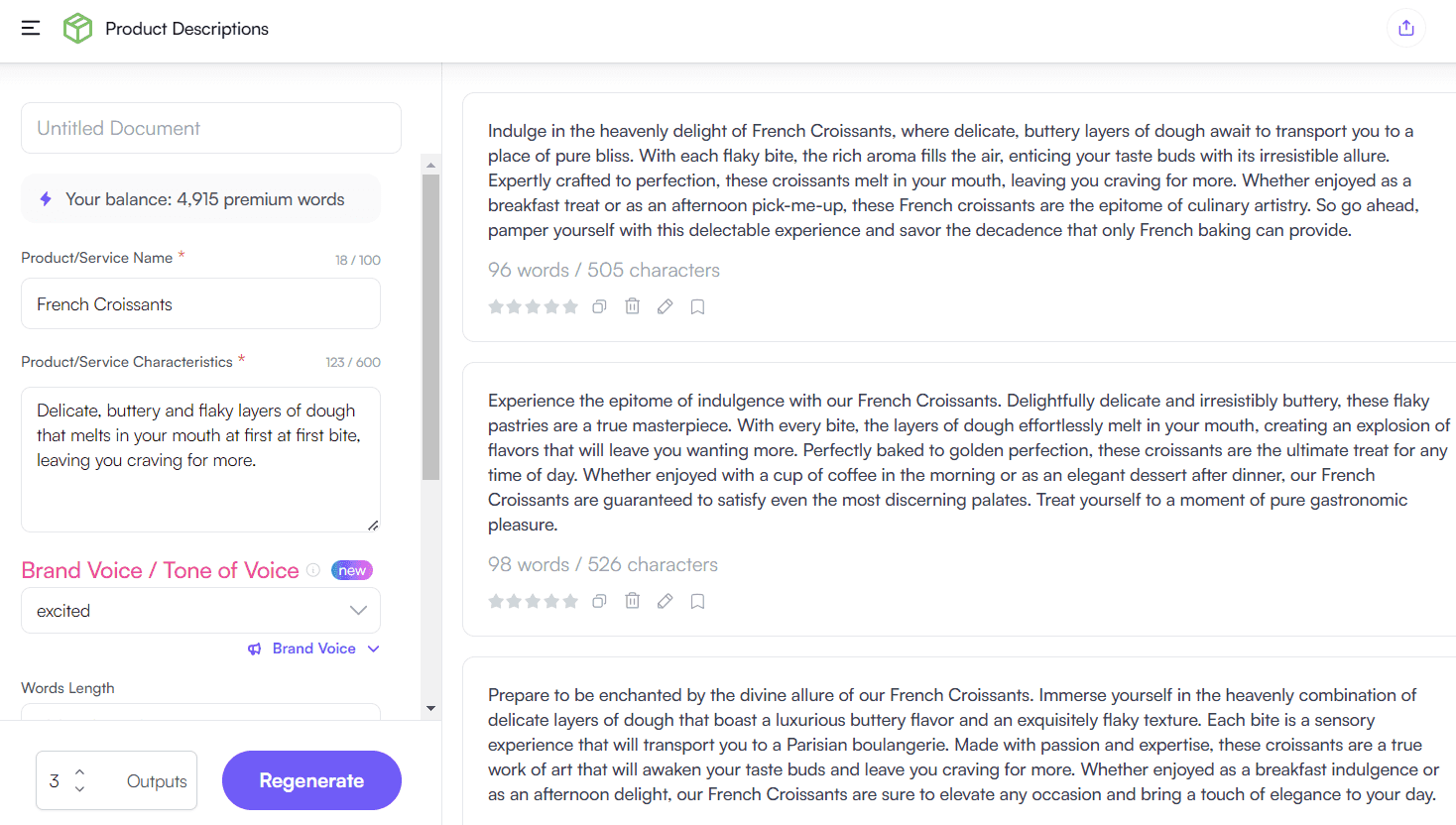Bookmark the second croissant description
The image size is (1456, 825).
click(697, 600)
